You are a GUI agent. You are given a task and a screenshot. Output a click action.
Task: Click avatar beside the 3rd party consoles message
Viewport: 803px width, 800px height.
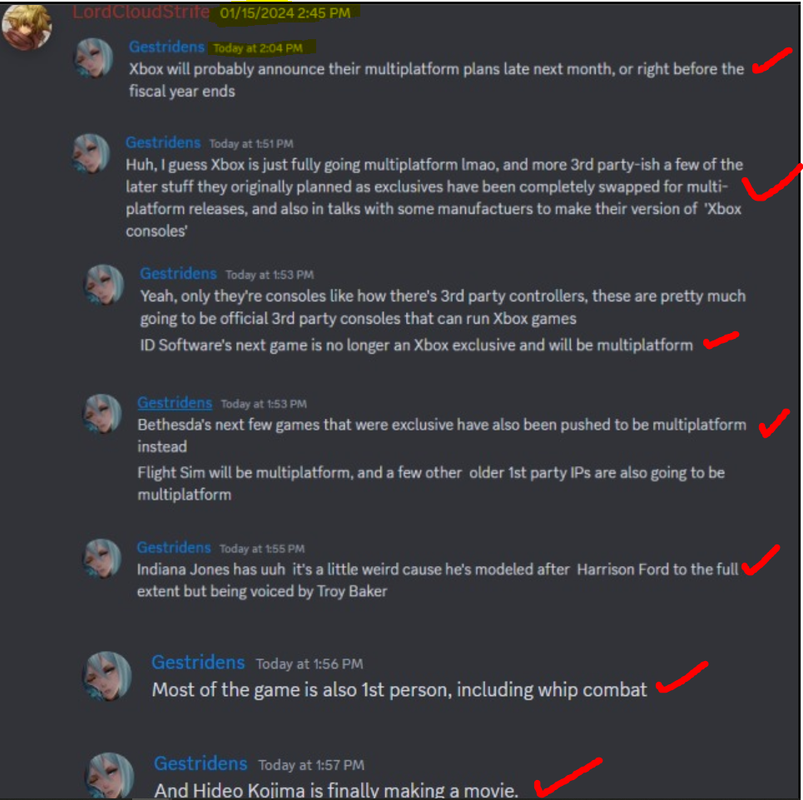[104, 285]
